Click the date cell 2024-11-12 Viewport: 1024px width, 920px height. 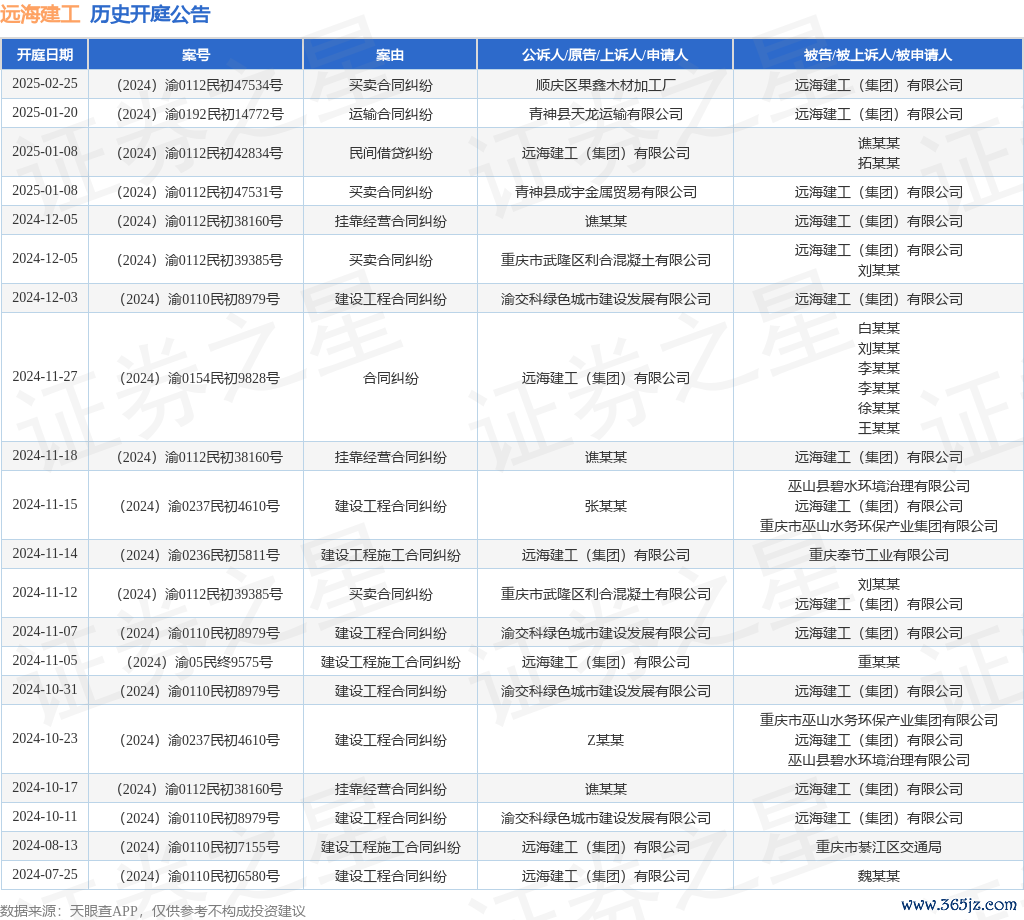pos(44,593)
